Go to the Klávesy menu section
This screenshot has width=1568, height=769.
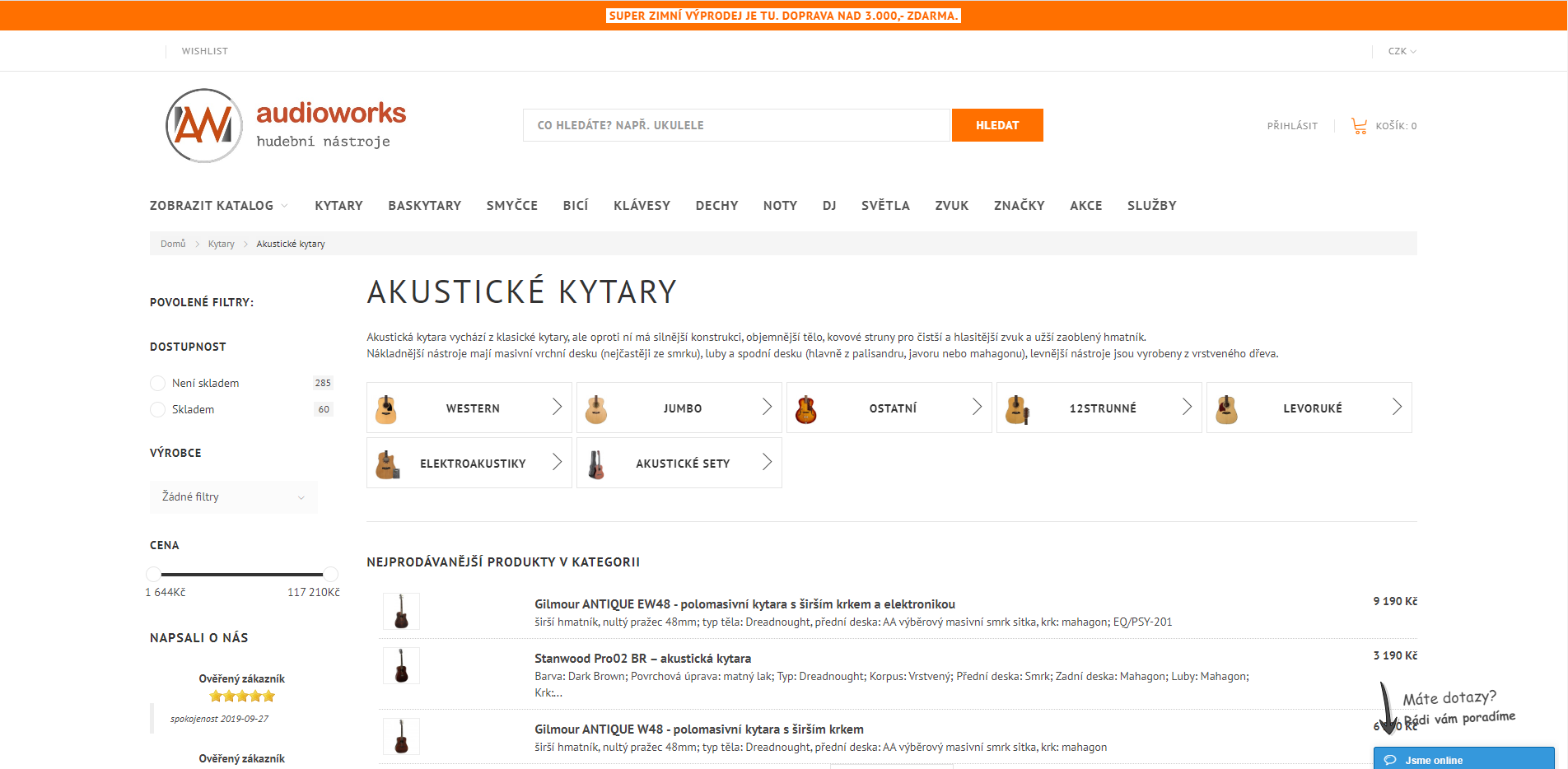coord(642,206)
